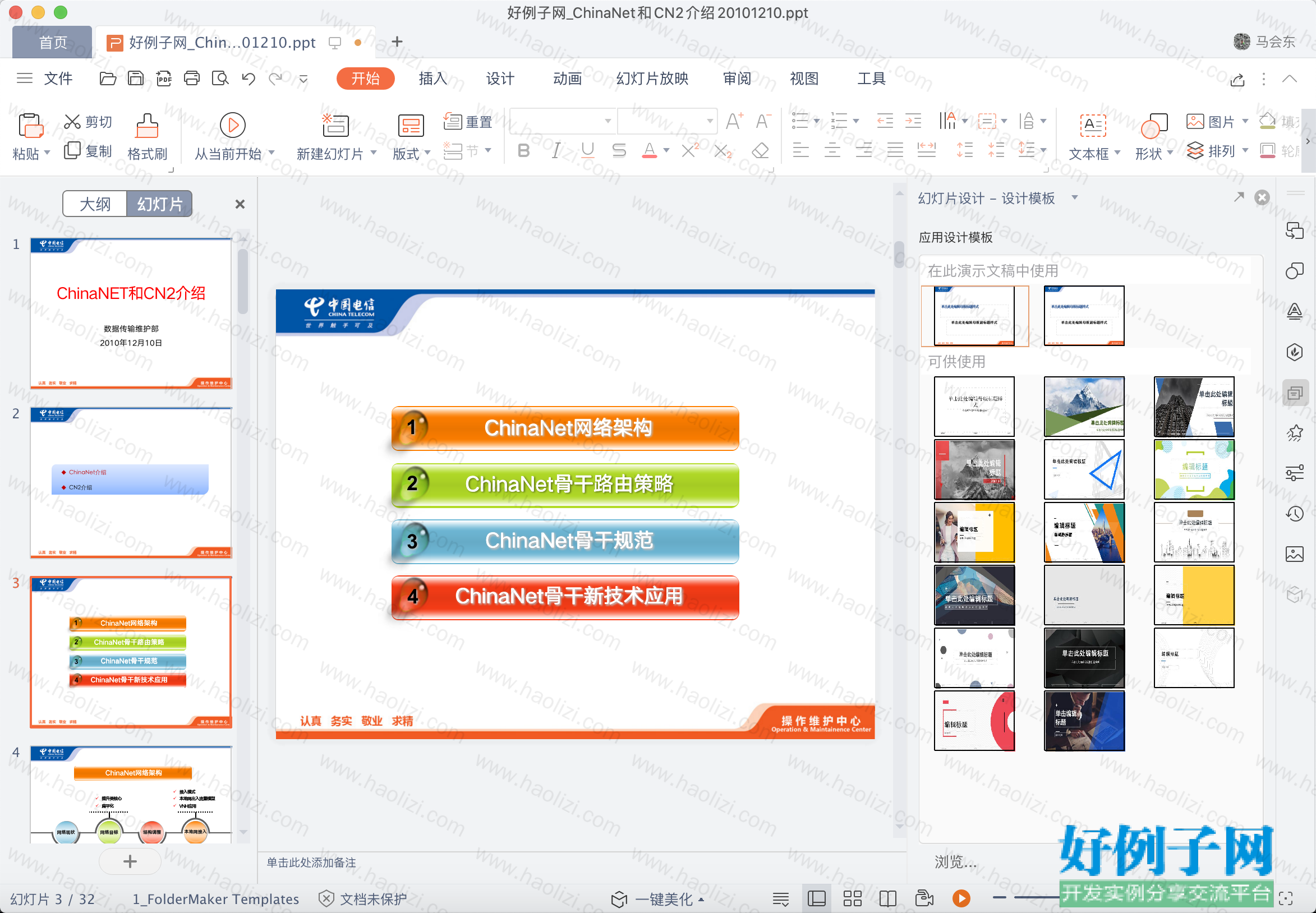Expand arrange (排列) dropdown
Screen dimensions: 1316x913
point(1245,151)
